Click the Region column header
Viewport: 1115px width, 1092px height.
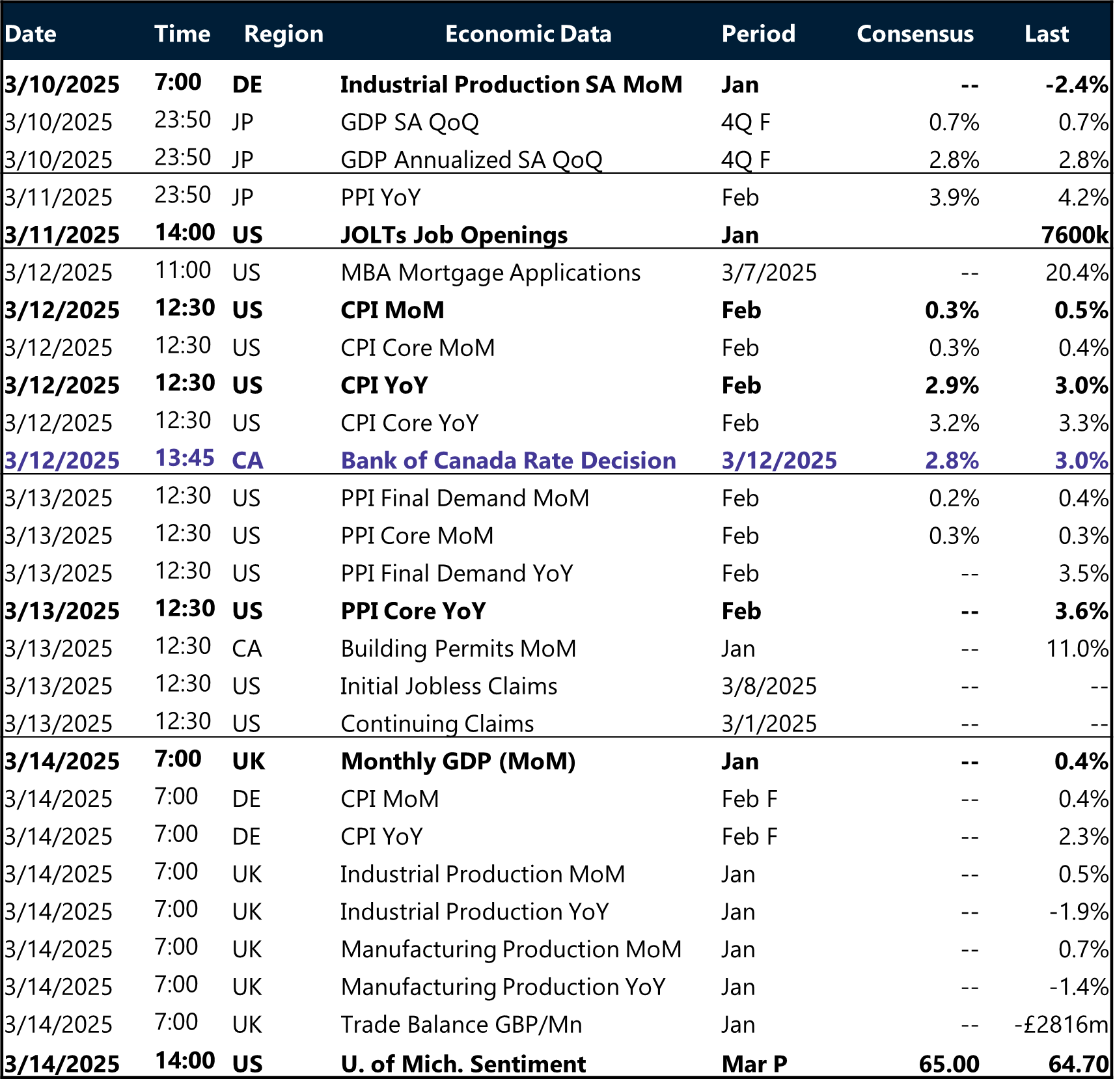point(283,34)
